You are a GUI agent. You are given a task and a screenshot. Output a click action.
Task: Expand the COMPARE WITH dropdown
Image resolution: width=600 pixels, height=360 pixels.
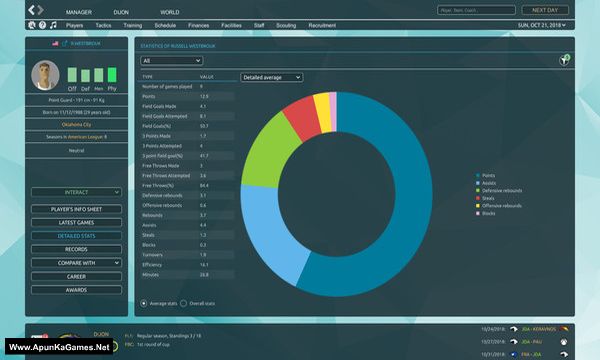click(77, 263)
